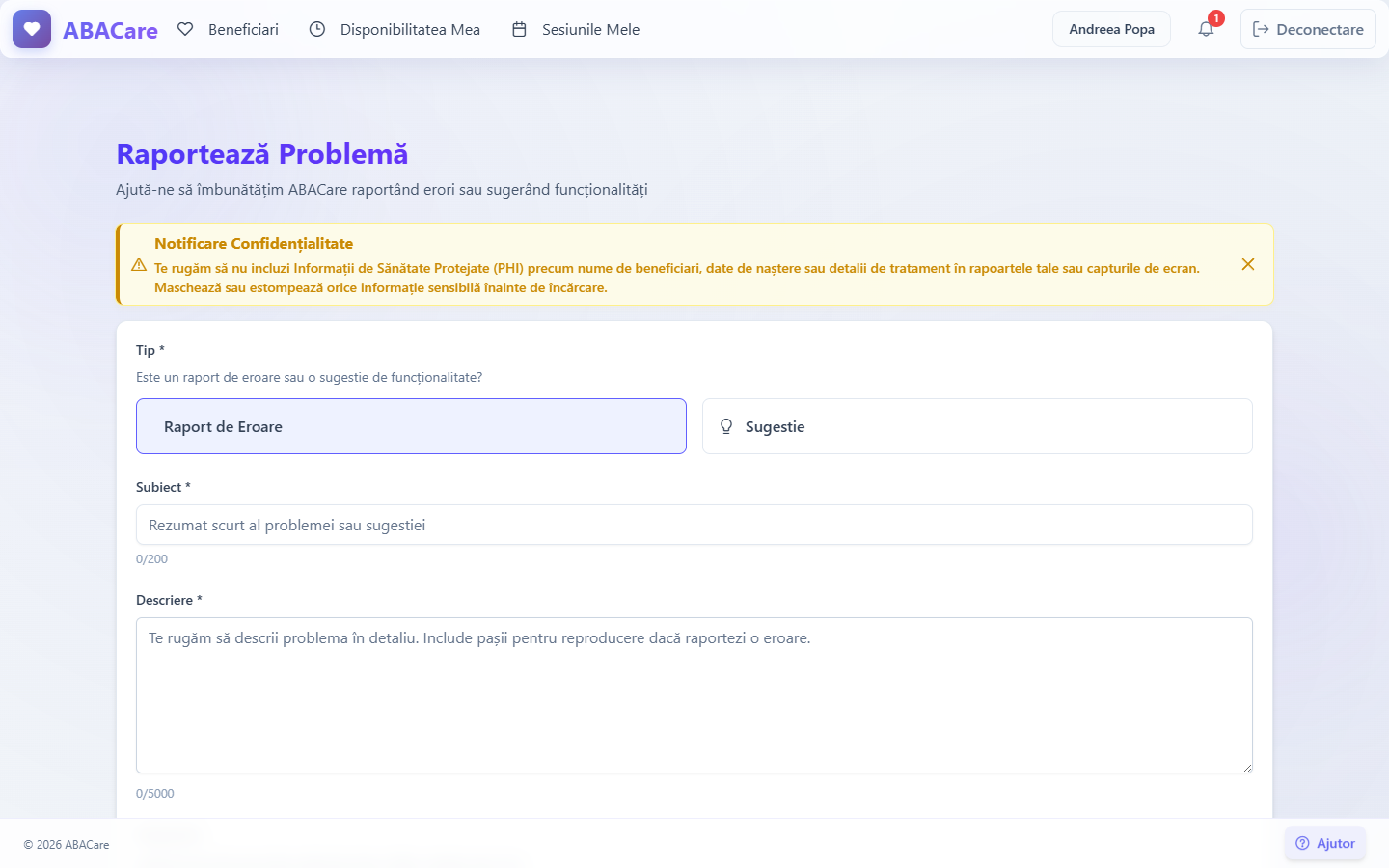Select the Raport de Eroare type
1389x868 pixels.
[x=411, y=426]
